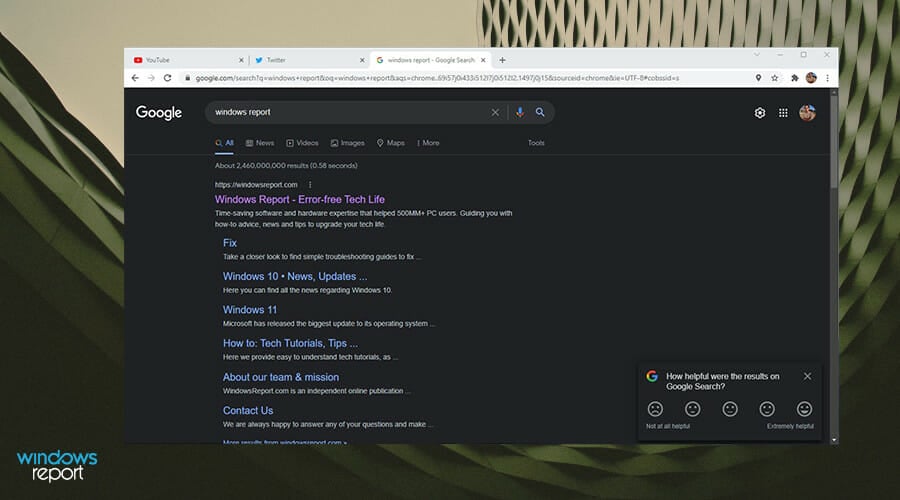Open the three-dot menu beside windowsreport.com URL

coord(310,185)
